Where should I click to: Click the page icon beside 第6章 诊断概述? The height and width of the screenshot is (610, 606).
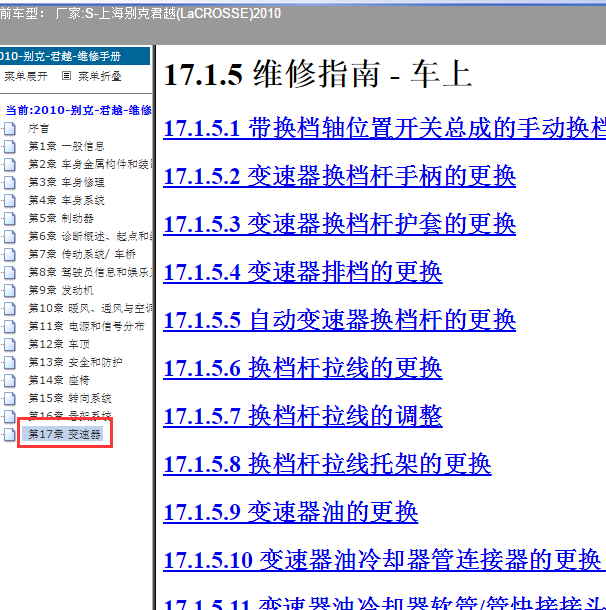10,237
